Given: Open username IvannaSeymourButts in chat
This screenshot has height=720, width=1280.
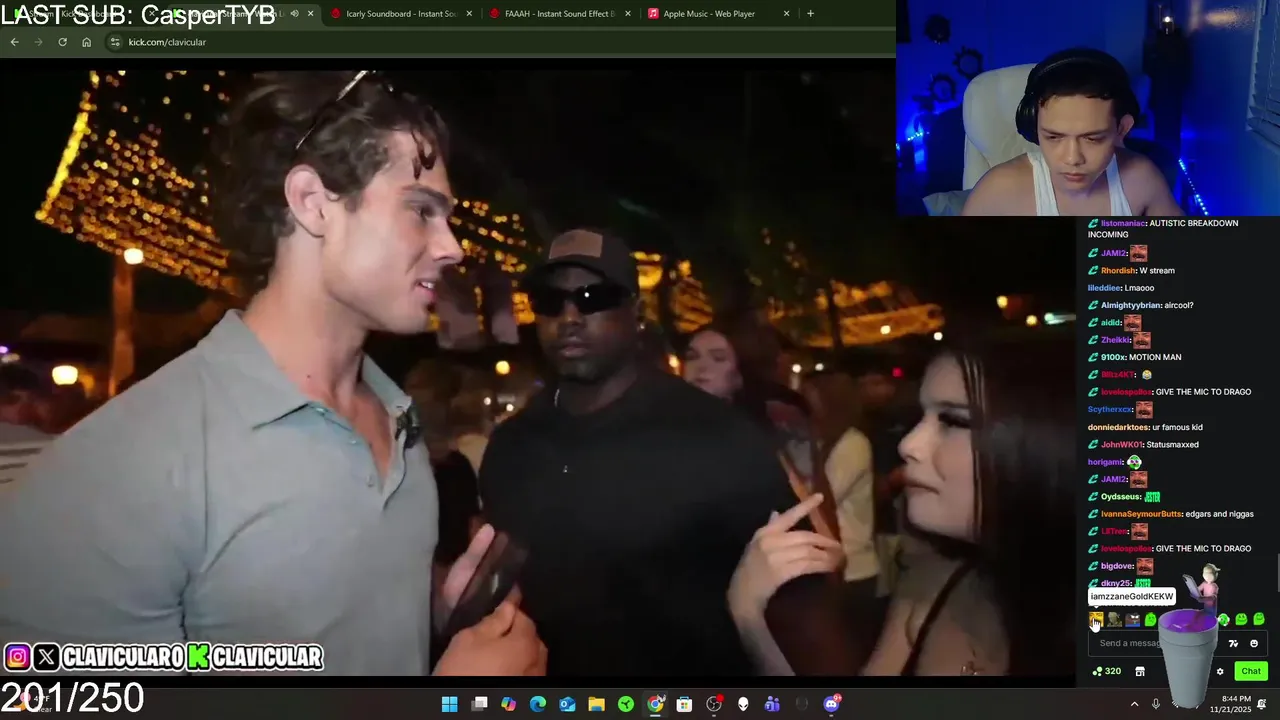Looking at the screenshot, I should 1141,514.
